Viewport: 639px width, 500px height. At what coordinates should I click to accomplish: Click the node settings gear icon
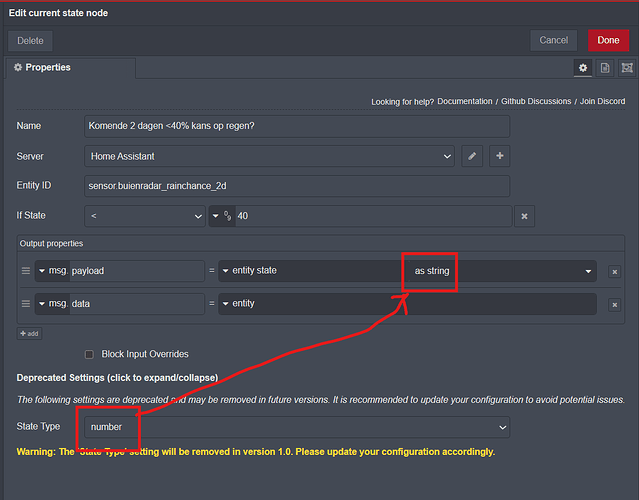click(583, 68)
